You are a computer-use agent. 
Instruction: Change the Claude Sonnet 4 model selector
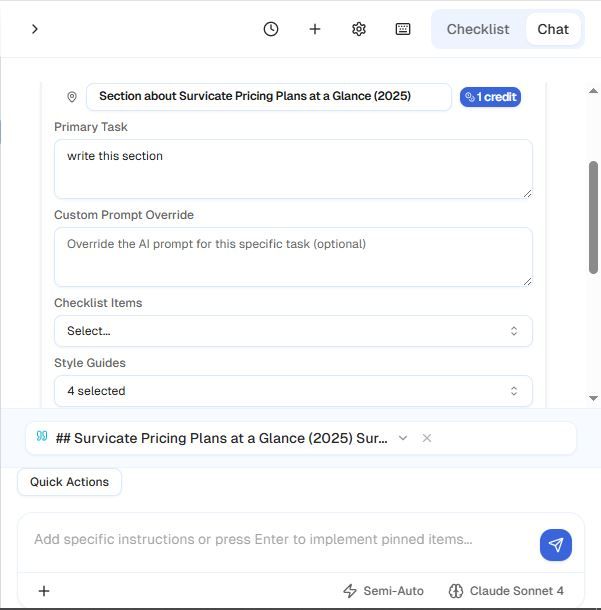point(506,591)
